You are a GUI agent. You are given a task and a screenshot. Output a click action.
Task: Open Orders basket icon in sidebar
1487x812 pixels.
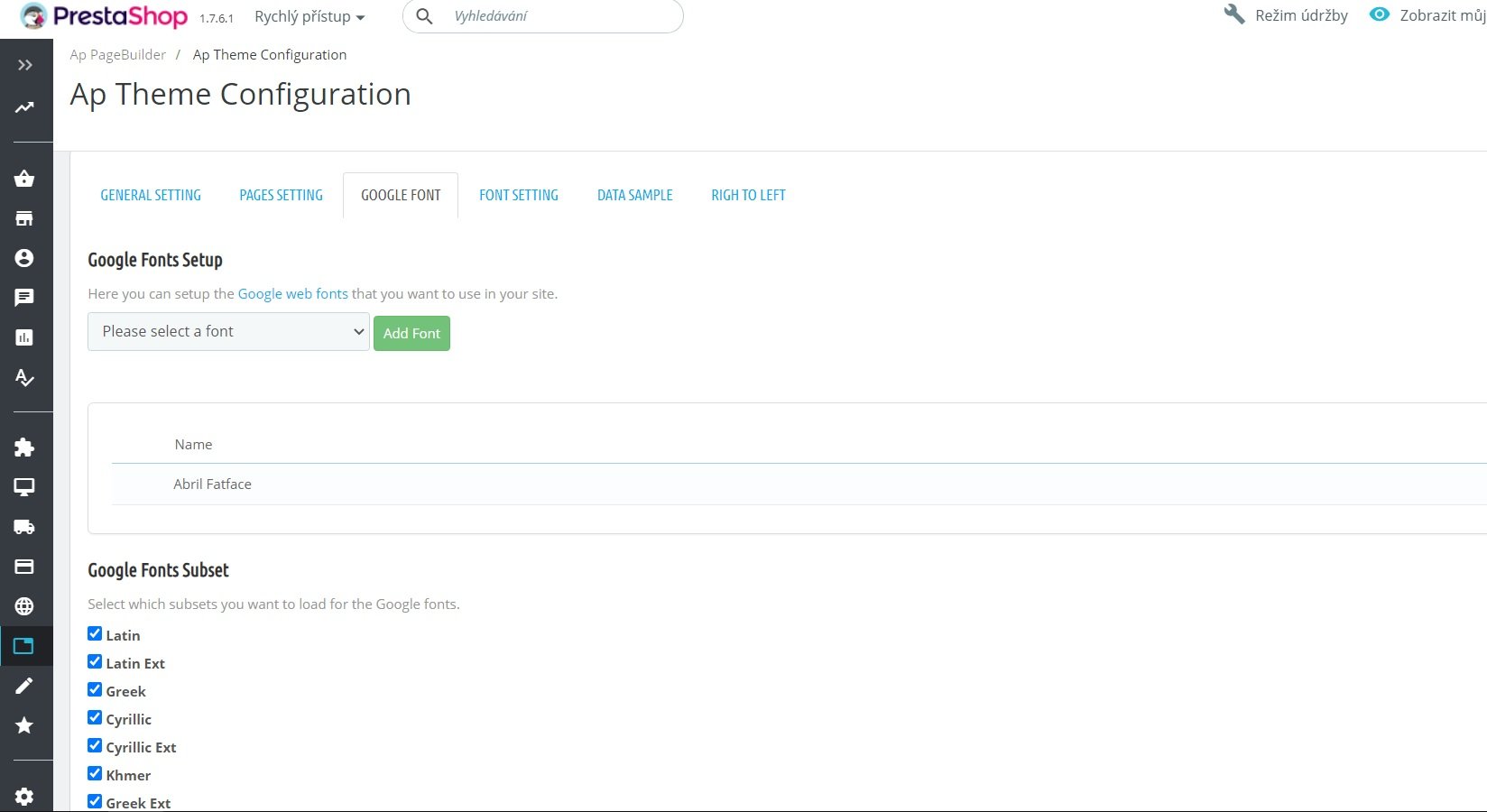24,179
